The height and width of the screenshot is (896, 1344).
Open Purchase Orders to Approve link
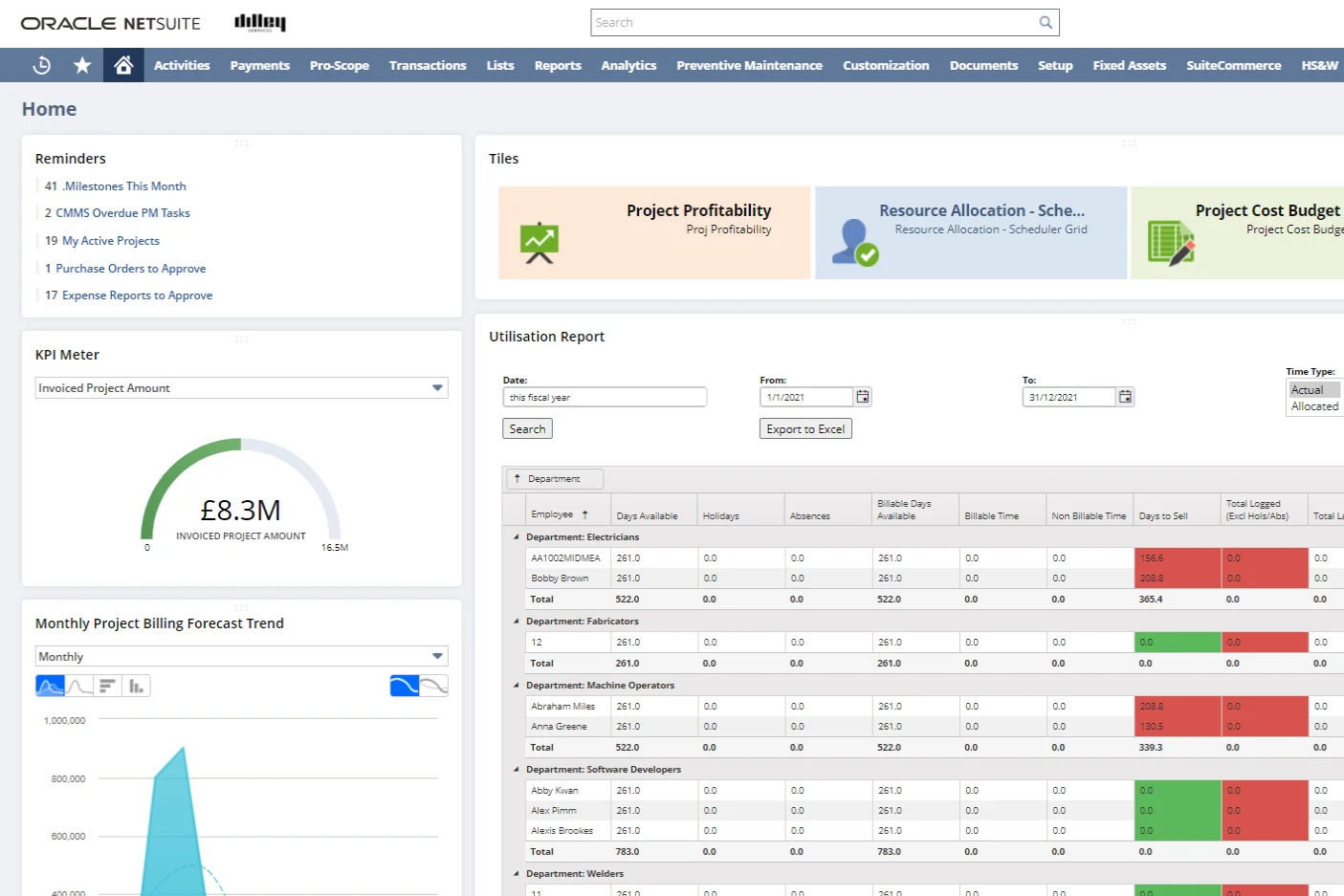130,269
